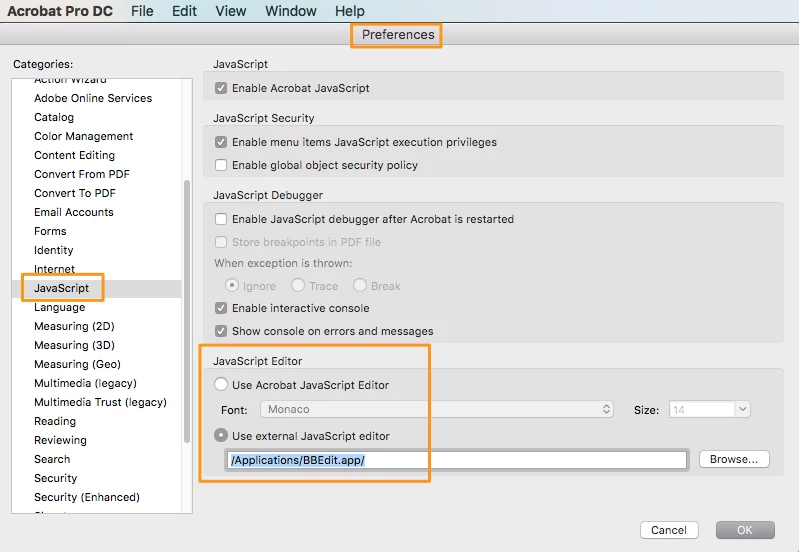
Task: Confirm preferences with OK button
Action: pos(745,530)
